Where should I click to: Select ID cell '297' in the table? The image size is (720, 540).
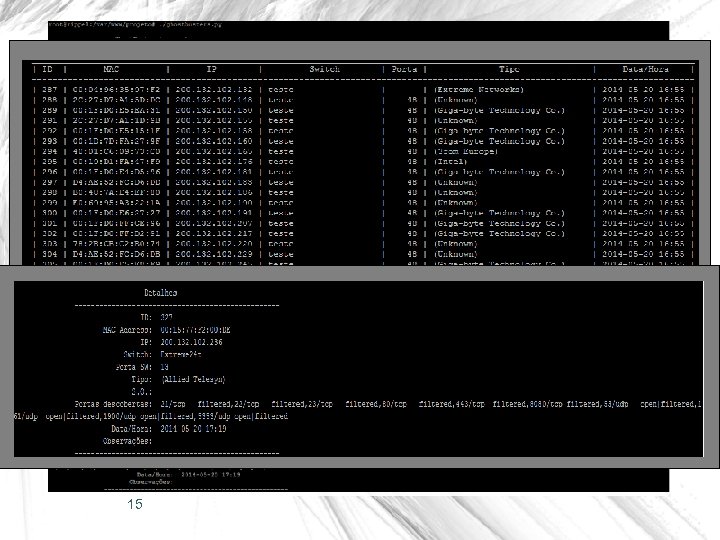pos(50,182)
